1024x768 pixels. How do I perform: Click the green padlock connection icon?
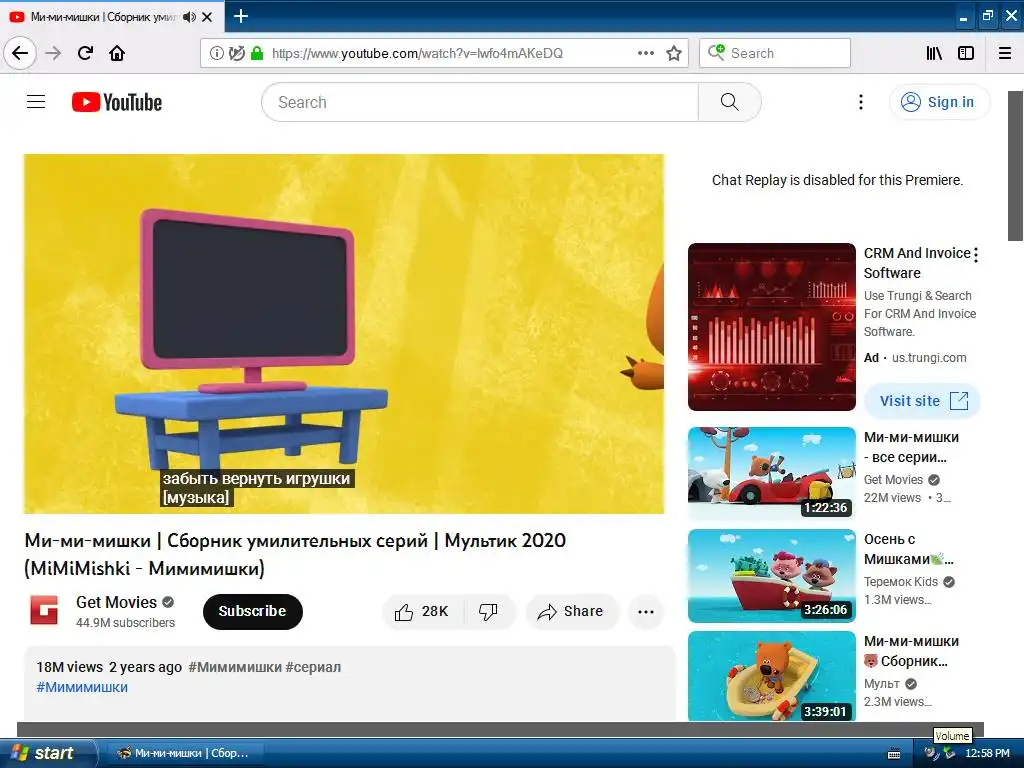257,53
